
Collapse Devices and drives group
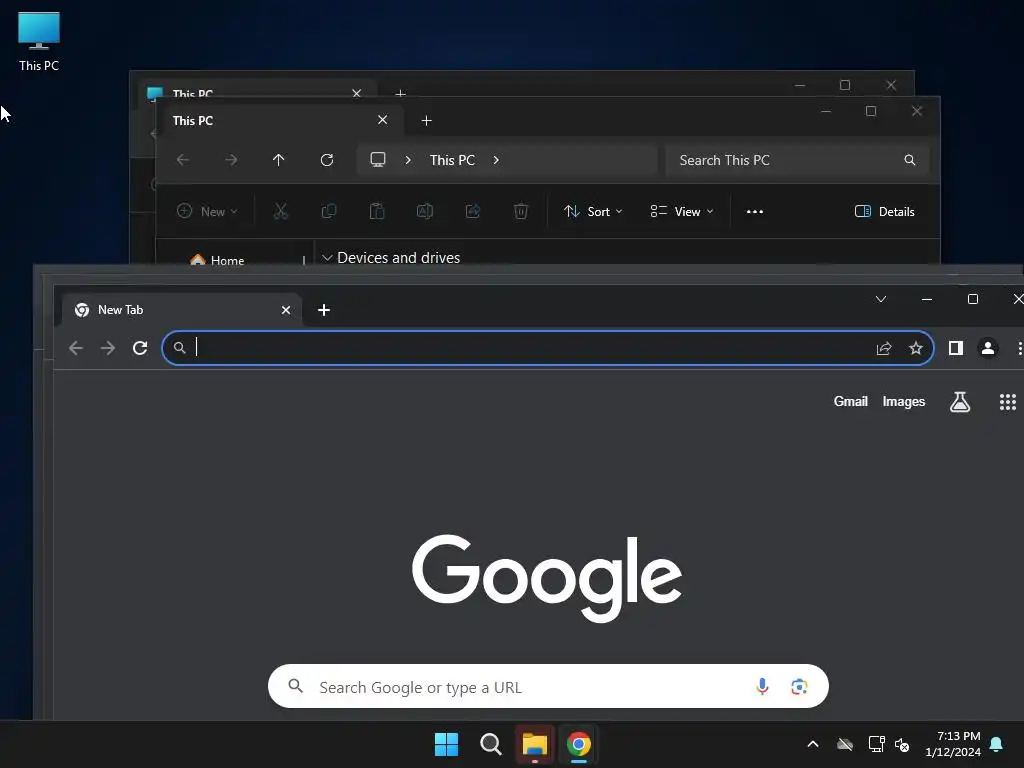click(327, 258)
